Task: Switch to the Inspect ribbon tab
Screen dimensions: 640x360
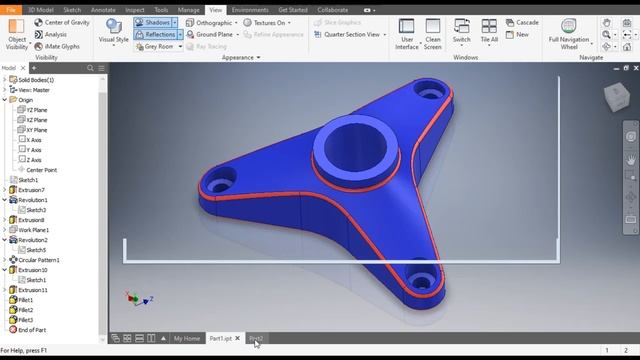Action: pyautogui.click(x=135, y=10)
